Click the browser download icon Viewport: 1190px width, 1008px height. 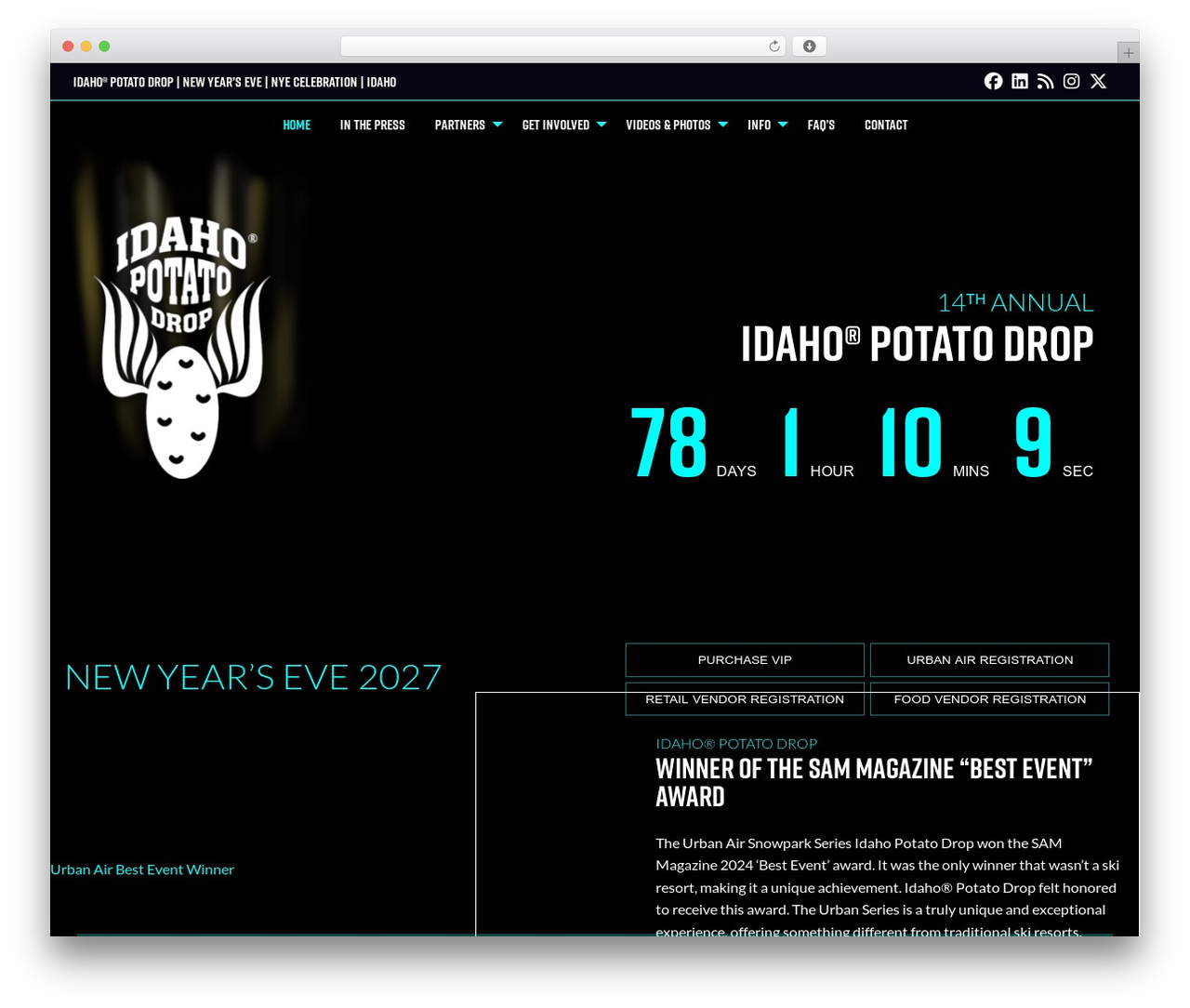click(x=809, y=46)
